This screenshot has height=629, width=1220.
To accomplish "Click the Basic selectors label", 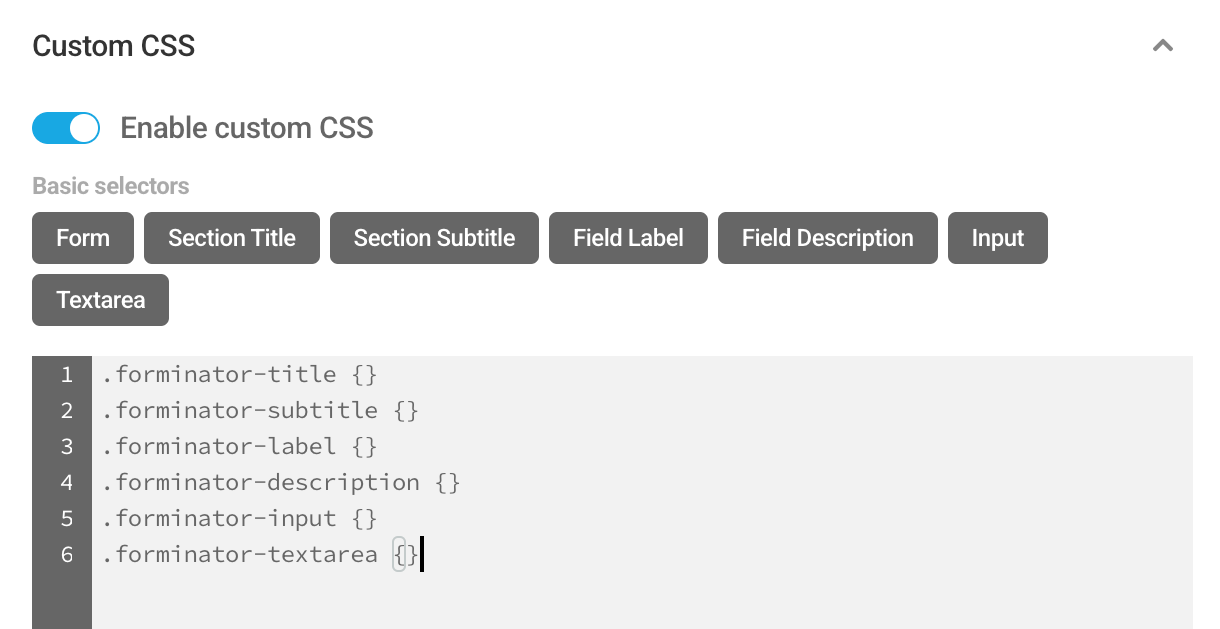I will [x=110, y=186].
